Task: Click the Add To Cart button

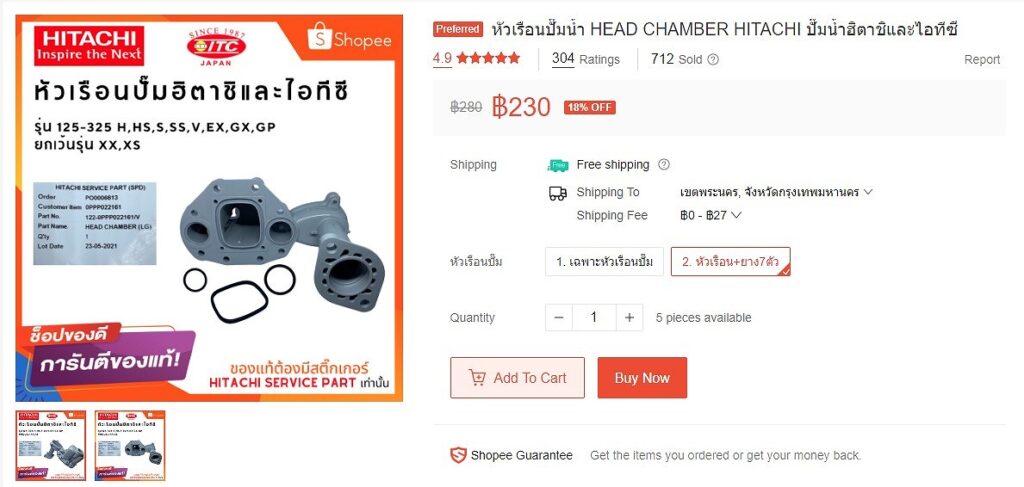Action: [x=517, y=377]
